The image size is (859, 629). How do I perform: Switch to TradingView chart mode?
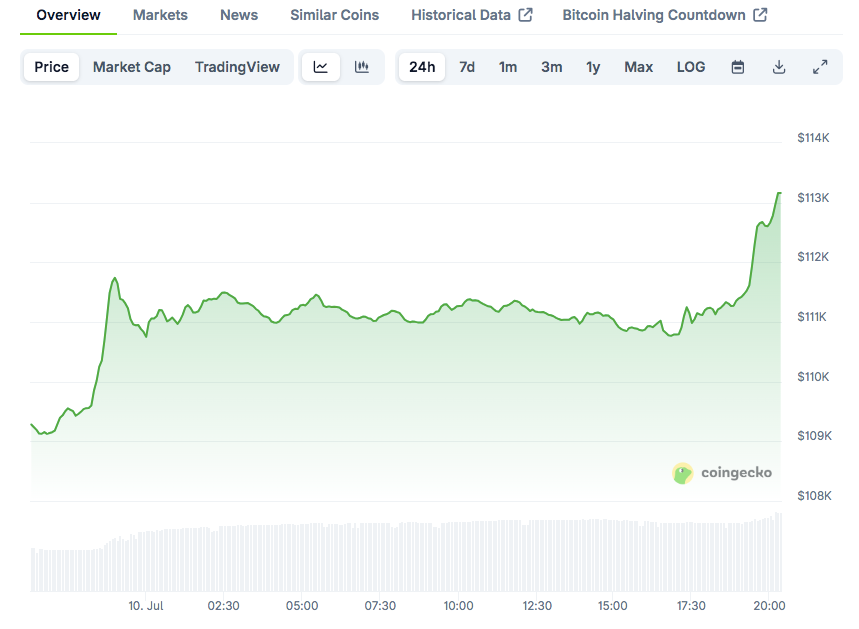(237, 67)
